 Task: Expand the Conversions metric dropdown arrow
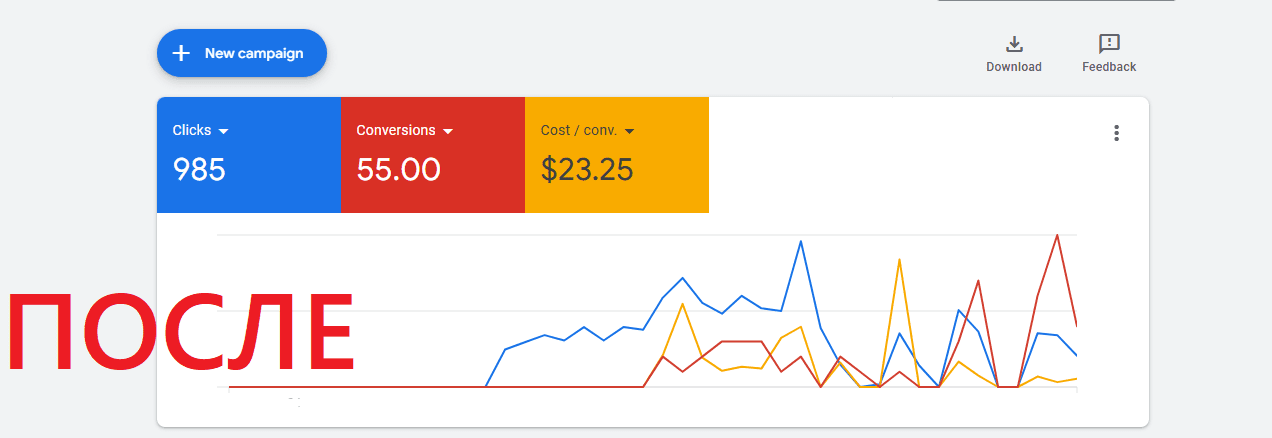click(x=448, y=131)
